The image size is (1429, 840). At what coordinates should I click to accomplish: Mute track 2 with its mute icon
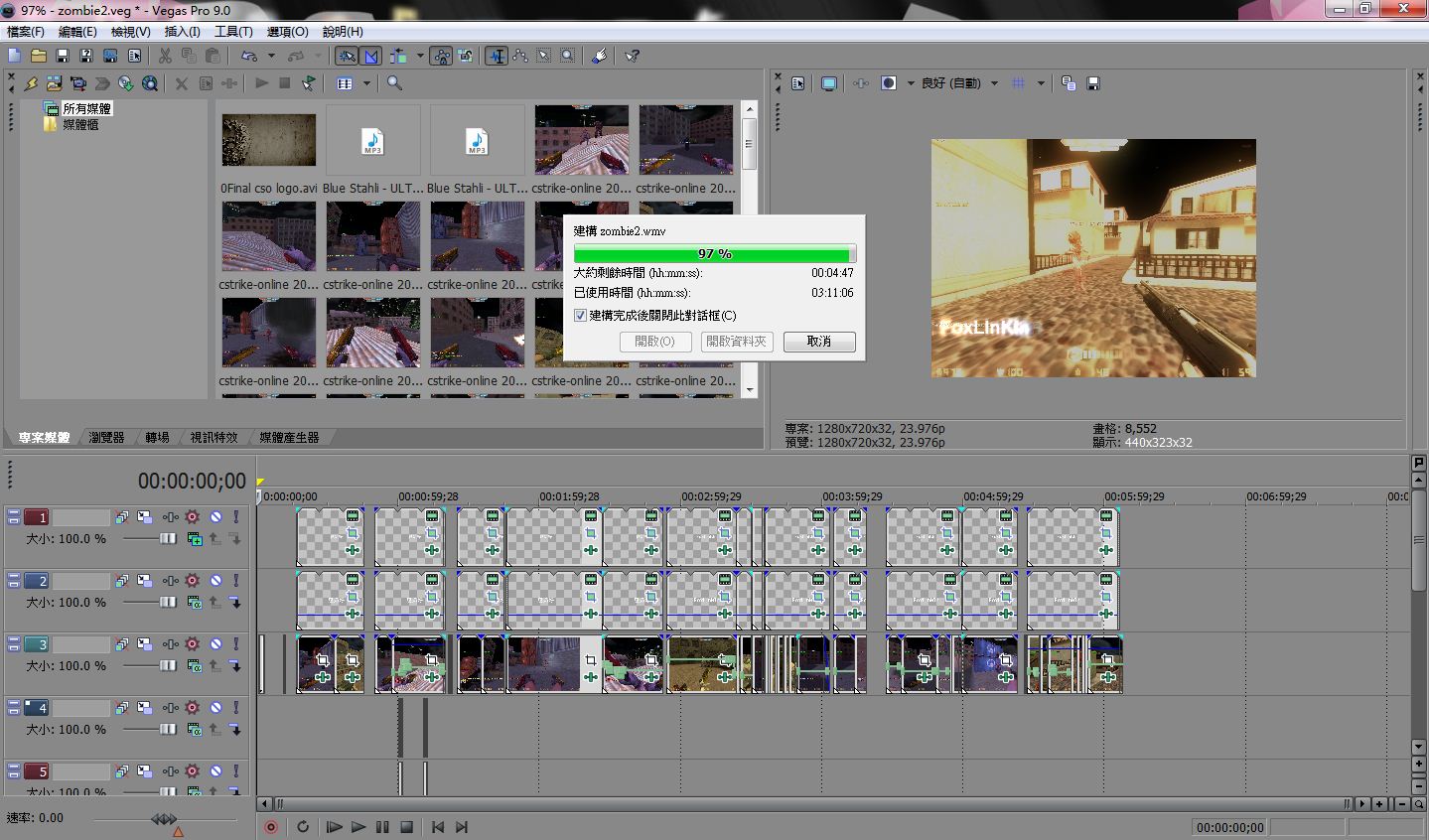tap(215, 581)
